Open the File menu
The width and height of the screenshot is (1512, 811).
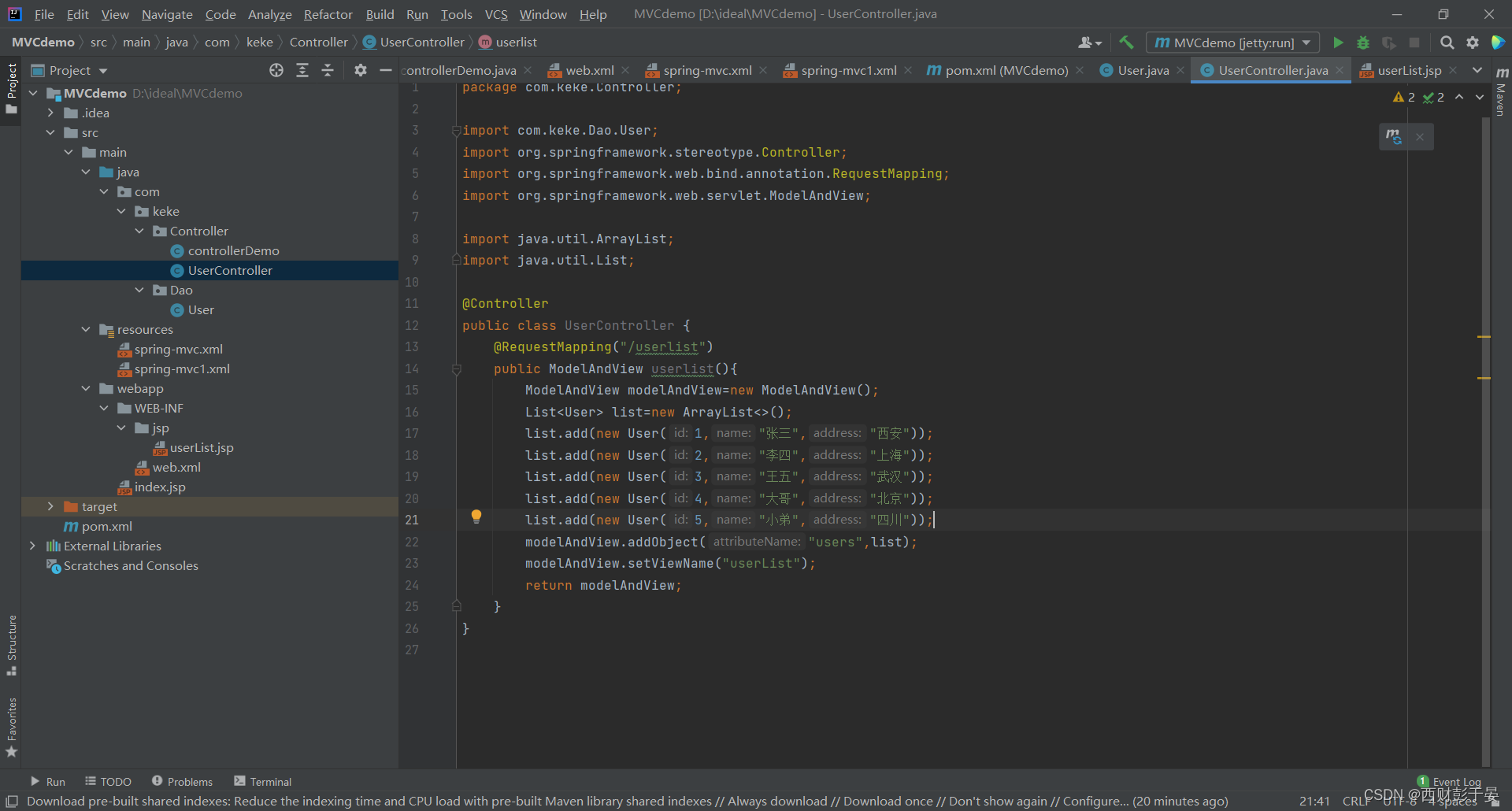pos(44,14)
